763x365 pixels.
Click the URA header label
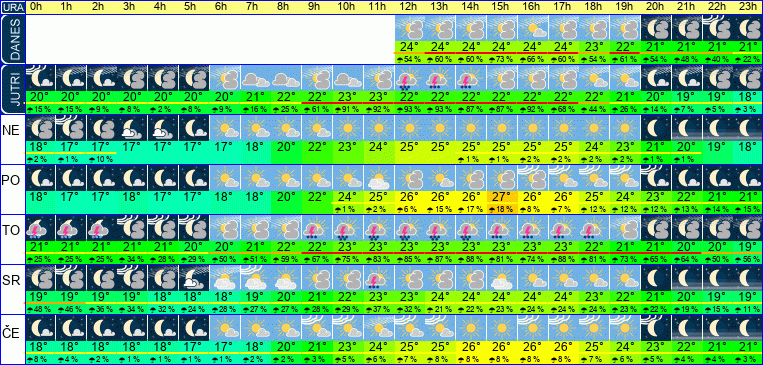[12, 7]
